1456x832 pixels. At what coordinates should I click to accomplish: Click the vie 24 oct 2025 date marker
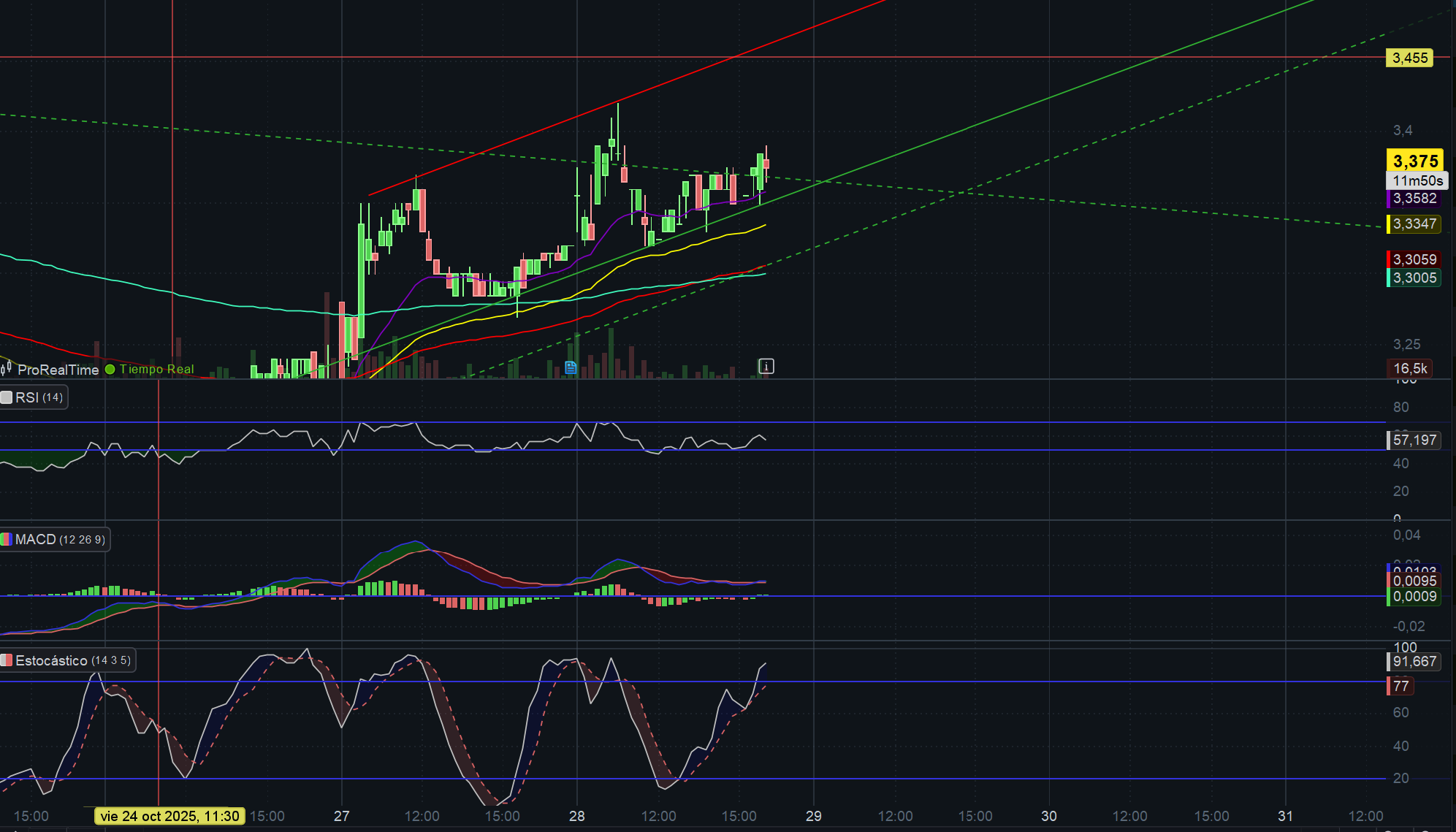point(170,816)
